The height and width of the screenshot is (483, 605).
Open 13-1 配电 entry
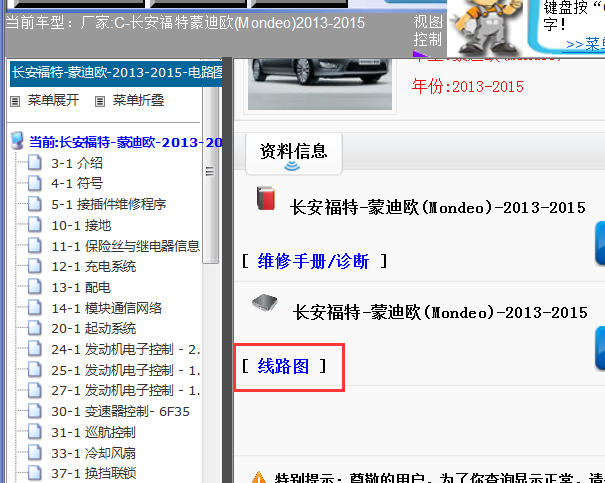(81, 287)
